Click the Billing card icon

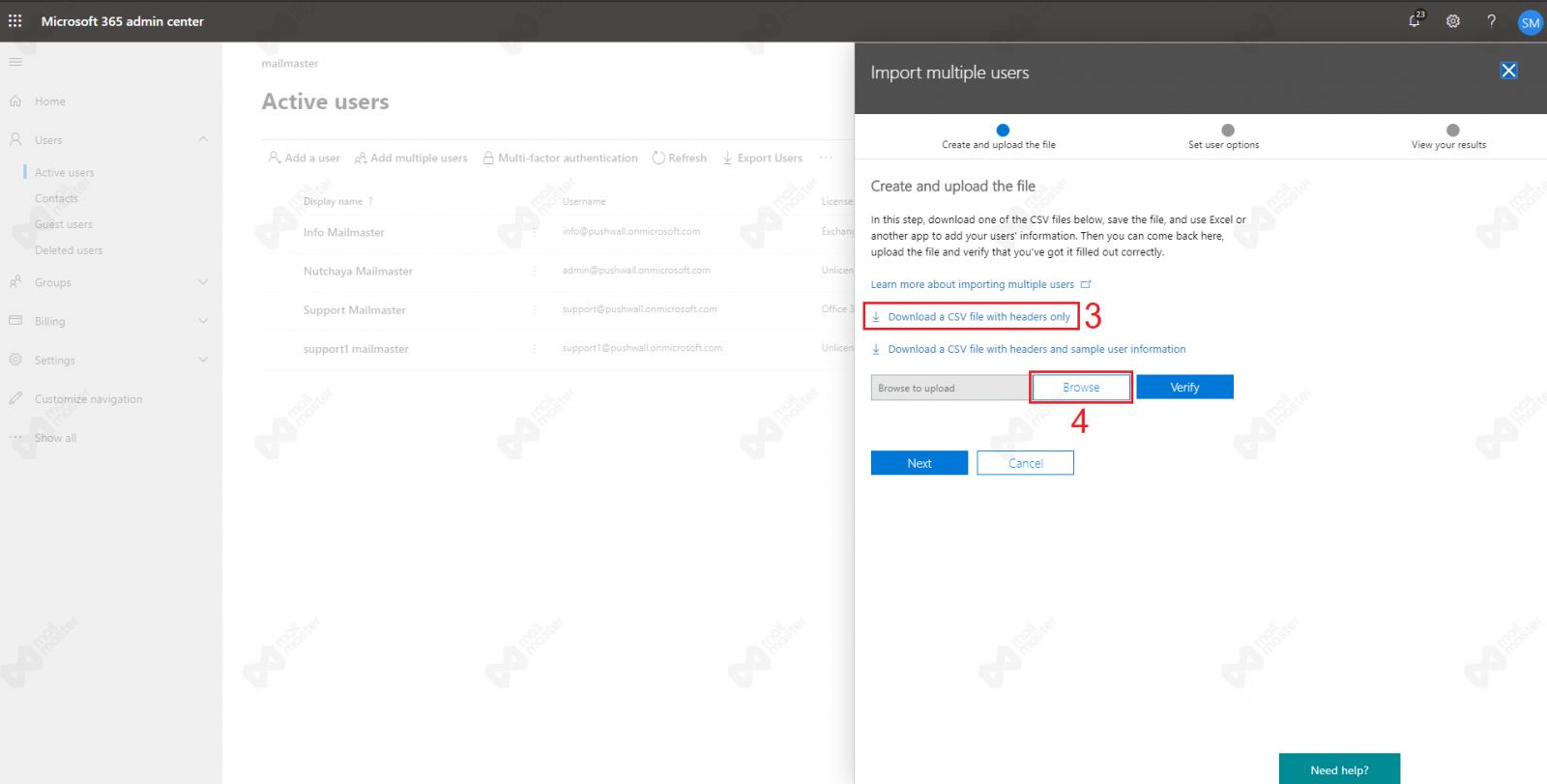15,320
